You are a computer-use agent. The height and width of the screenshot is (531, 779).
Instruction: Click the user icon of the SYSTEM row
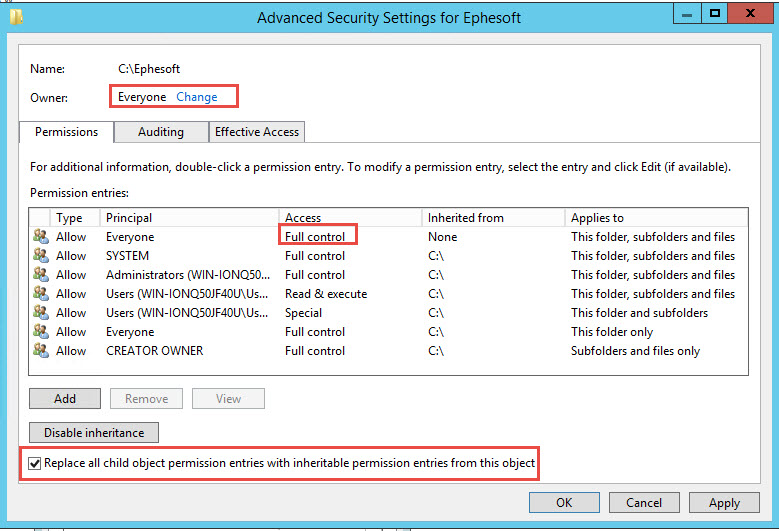click(41, 255)
